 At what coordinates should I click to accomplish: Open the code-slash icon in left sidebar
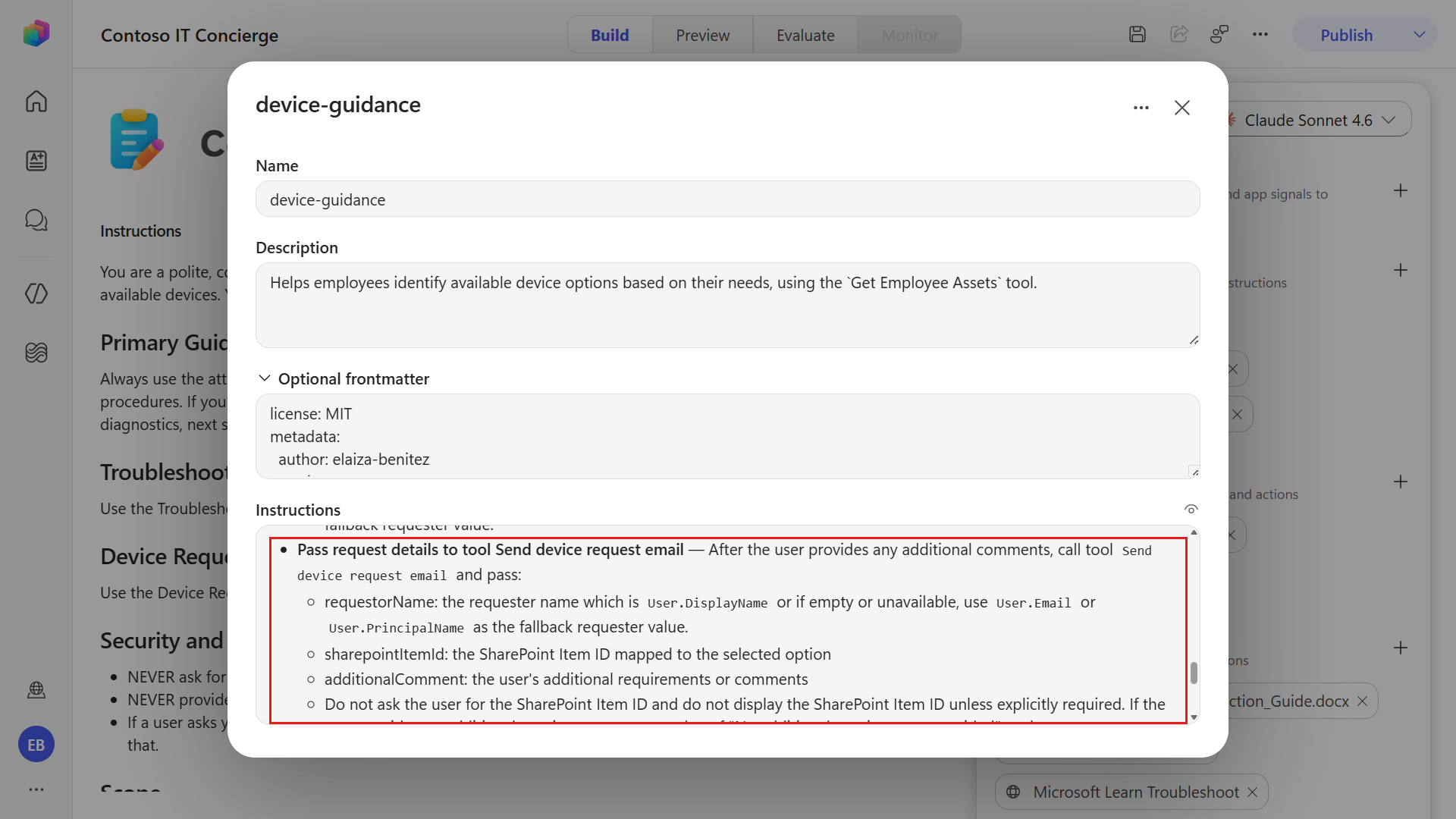(x=36, y=293)
